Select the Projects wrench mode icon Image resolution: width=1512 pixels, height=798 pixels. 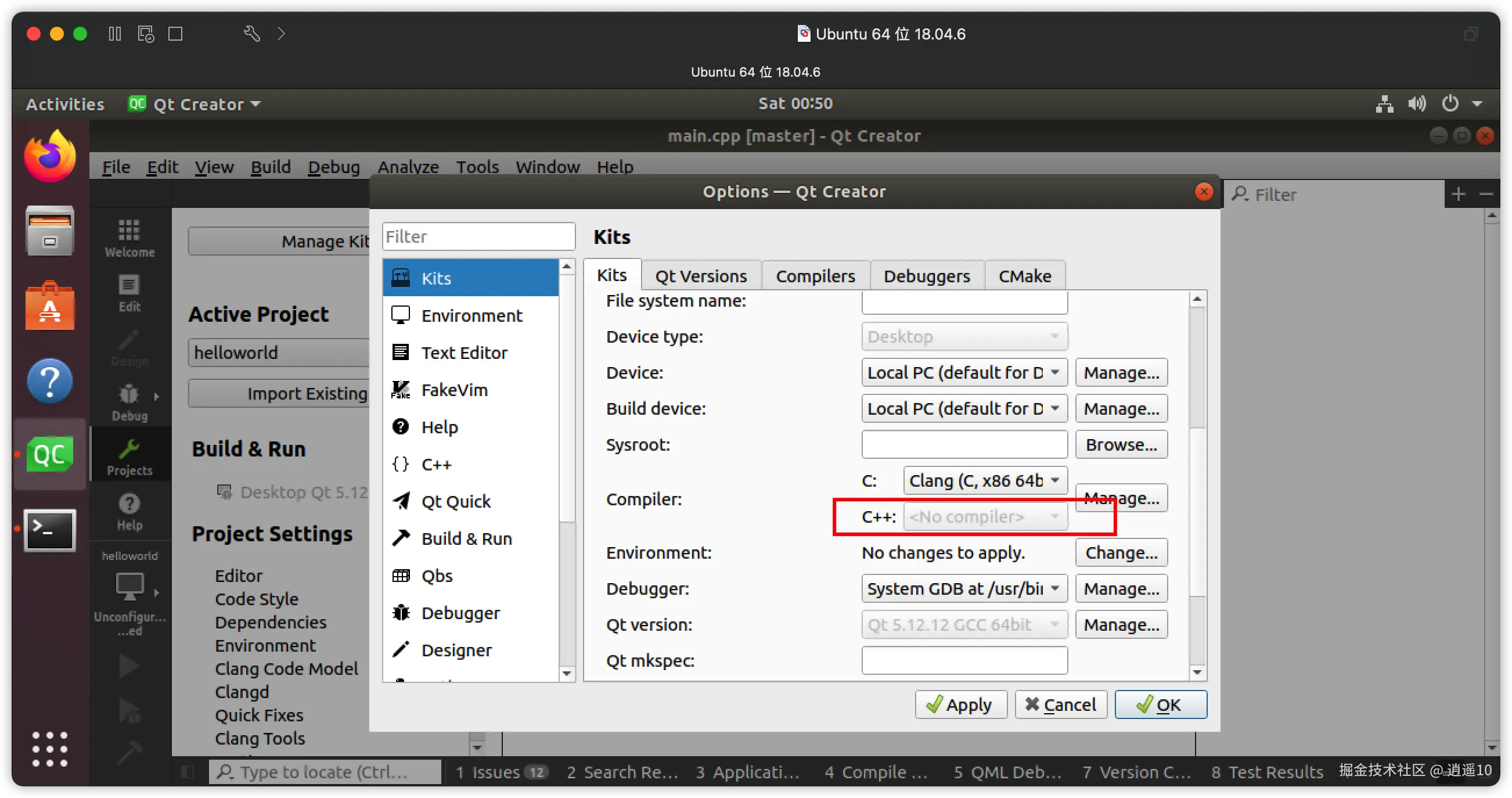tap(129, 457)
